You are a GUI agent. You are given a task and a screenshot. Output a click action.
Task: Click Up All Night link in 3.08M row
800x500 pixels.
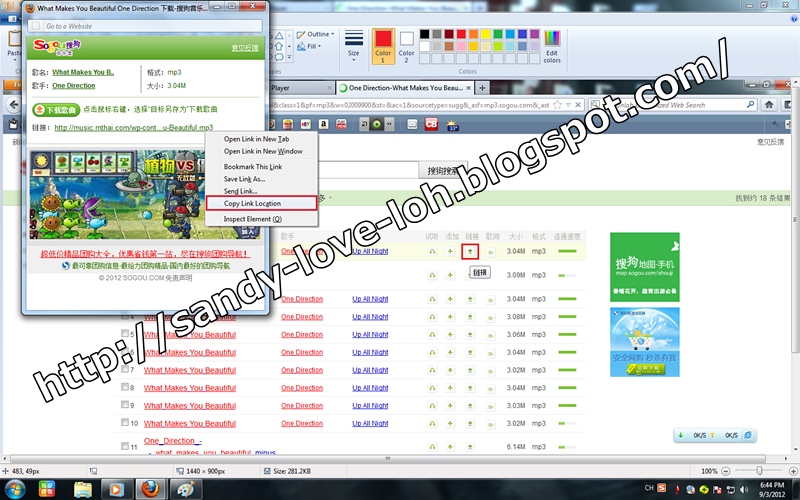point(370,317)
